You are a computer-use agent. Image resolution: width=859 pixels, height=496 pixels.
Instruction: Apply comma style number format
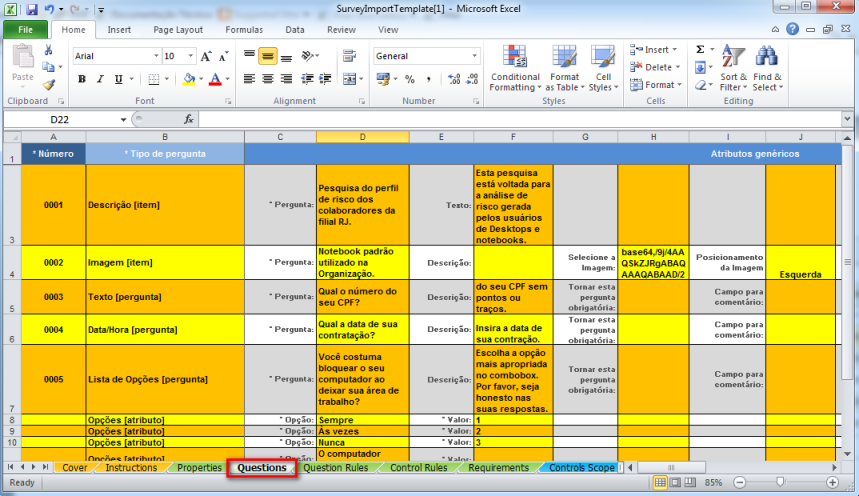click(428, 79)
